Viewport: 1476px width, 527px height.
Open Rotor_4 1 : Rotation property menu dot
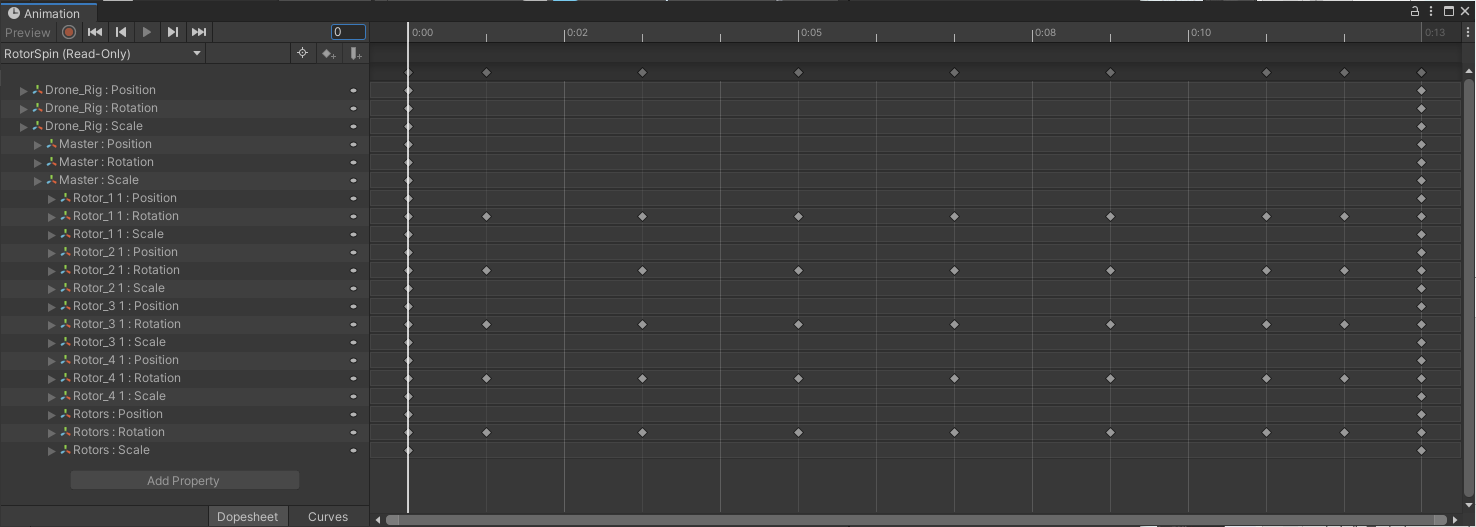(353, 378)
